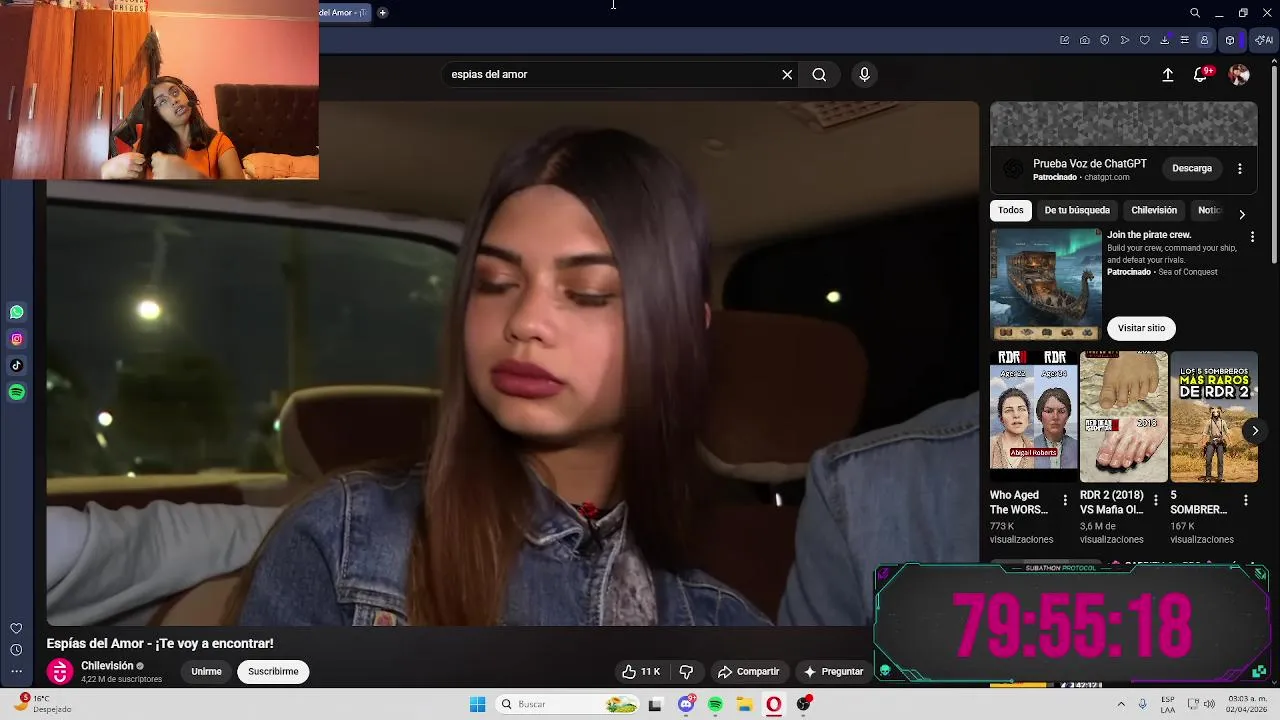Open TikTok in Opera sidebar
Screen dimensions: 1280x720
point(16,366)
